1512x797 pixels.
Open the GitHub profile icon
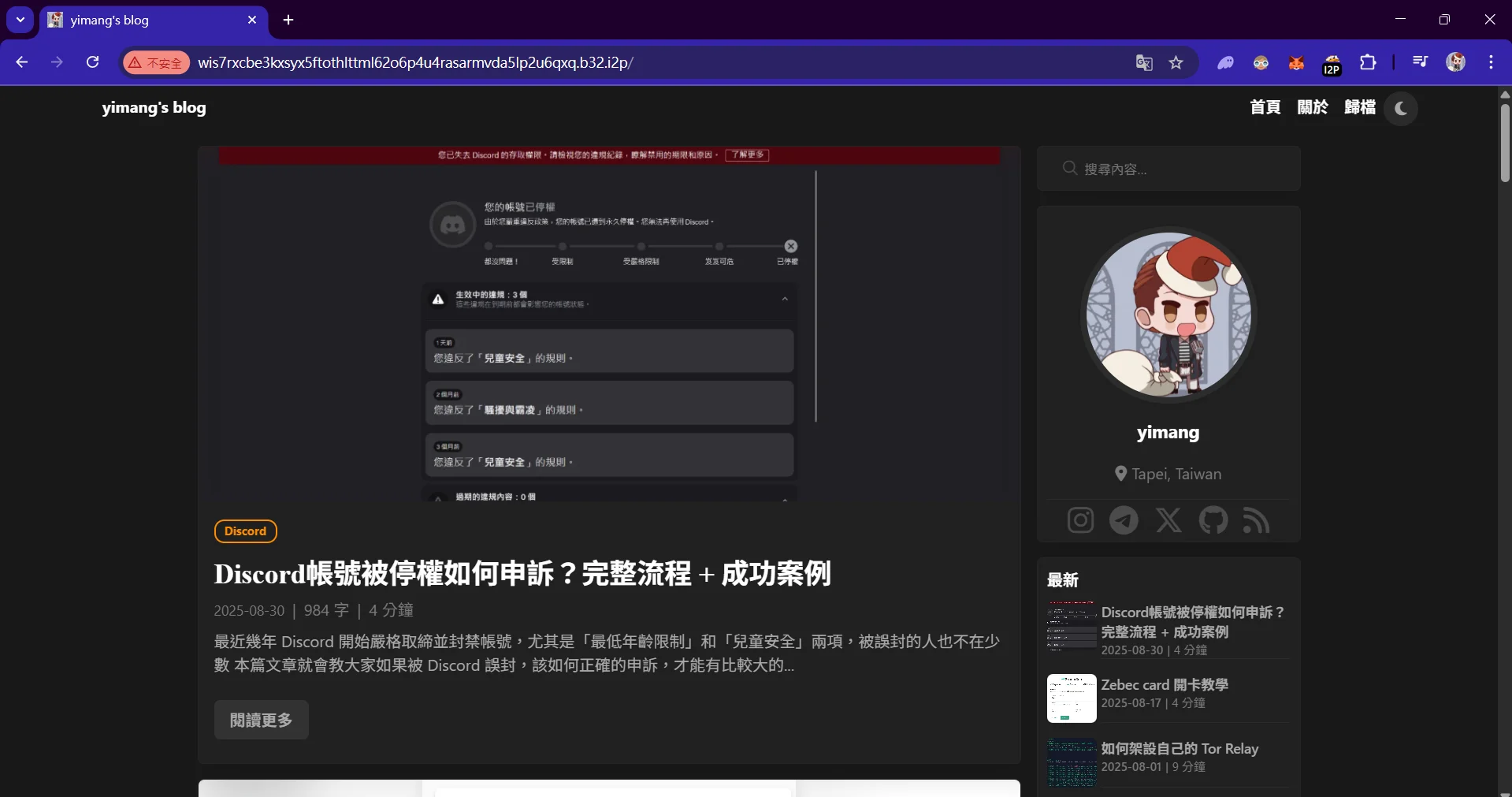click(1213, 520)
